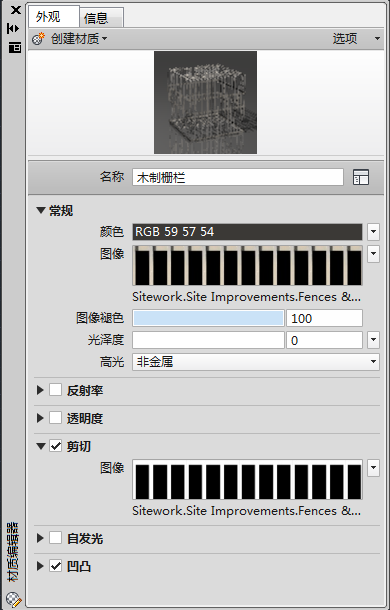Click the 光泽度 value field showing 0
This screenshot has width=390, height=610.
click(325, 340)
